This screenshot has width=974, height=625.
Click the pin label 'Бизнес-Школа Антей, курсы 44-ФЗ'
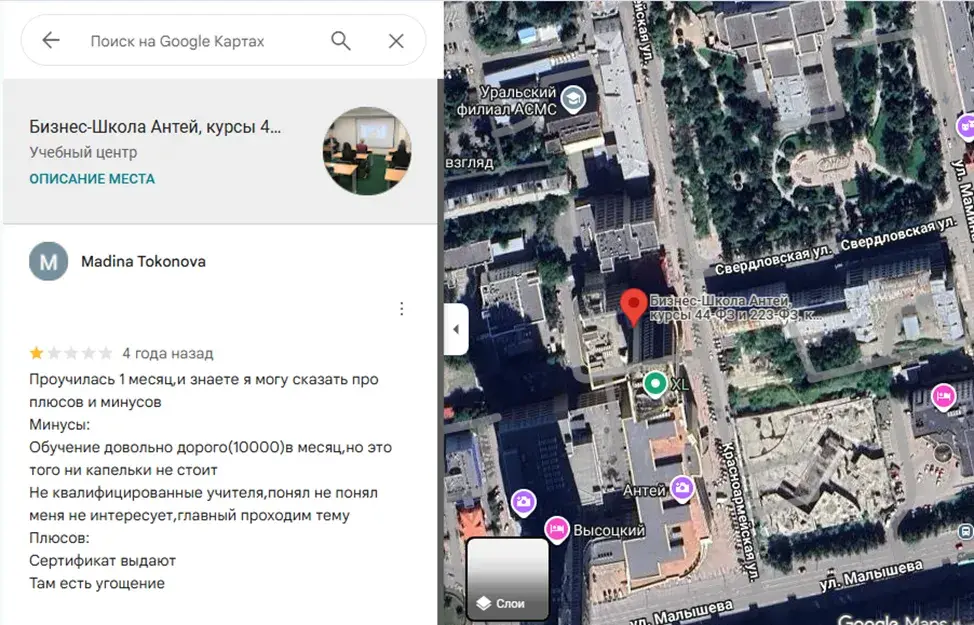tap(735, 308)
